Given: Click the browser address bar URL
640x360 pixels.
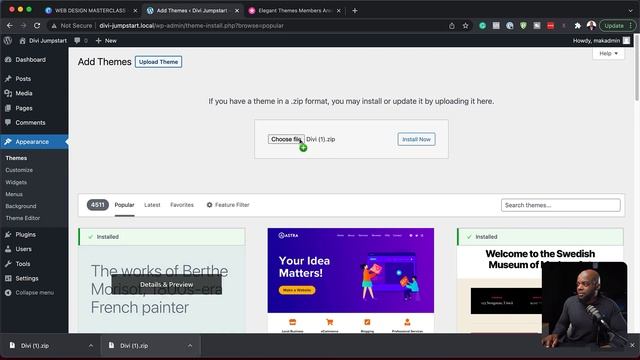Looking at the screenshot, I should tap(191, 26).
